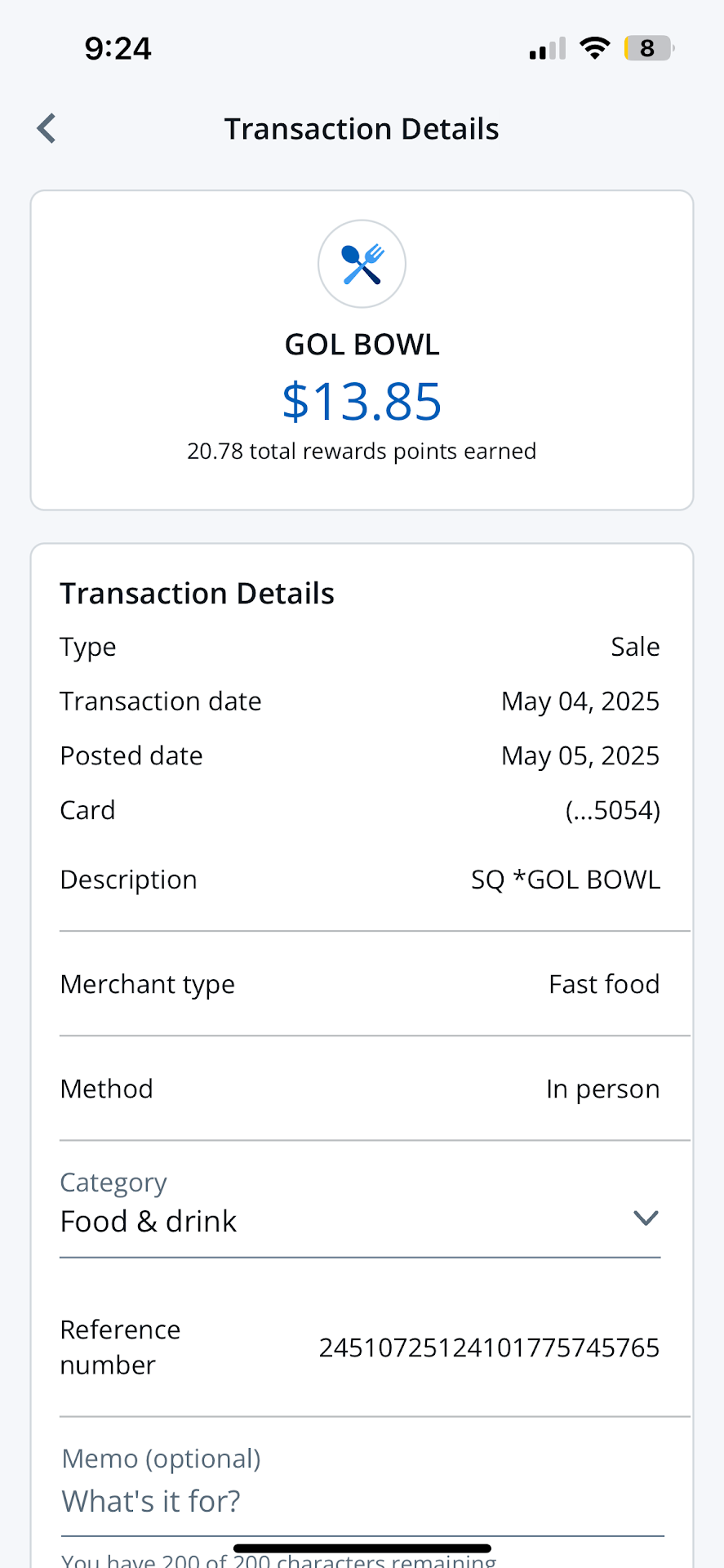Tap the back arrow icon
724x1568 pixels.
[47, 128]
